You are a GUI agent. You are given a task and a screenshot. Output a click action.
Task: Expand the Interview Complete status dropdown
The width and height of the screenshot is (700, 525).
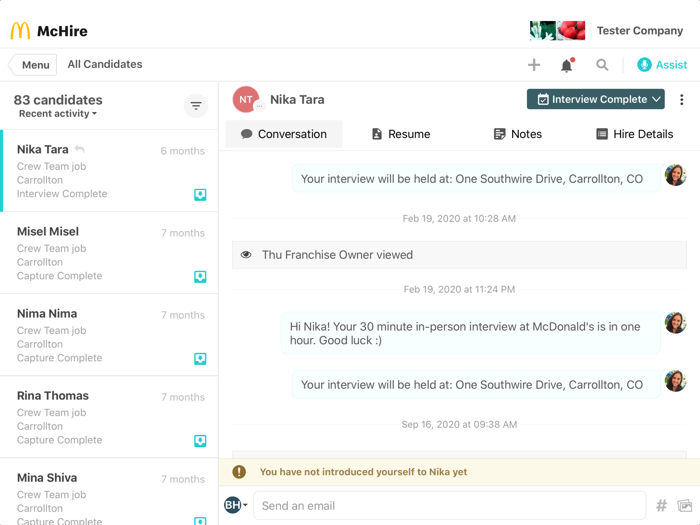[x=596, y=99]
